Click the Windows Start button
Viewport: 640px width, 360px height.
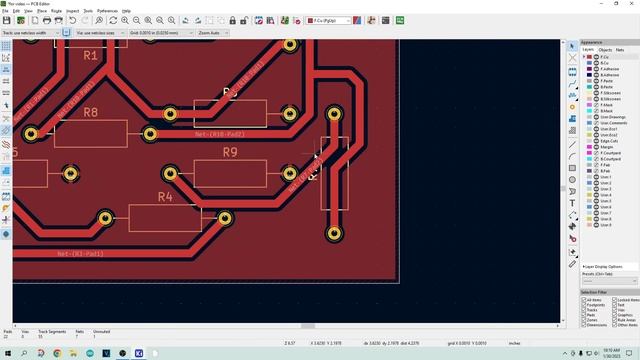tap(7, 353)
